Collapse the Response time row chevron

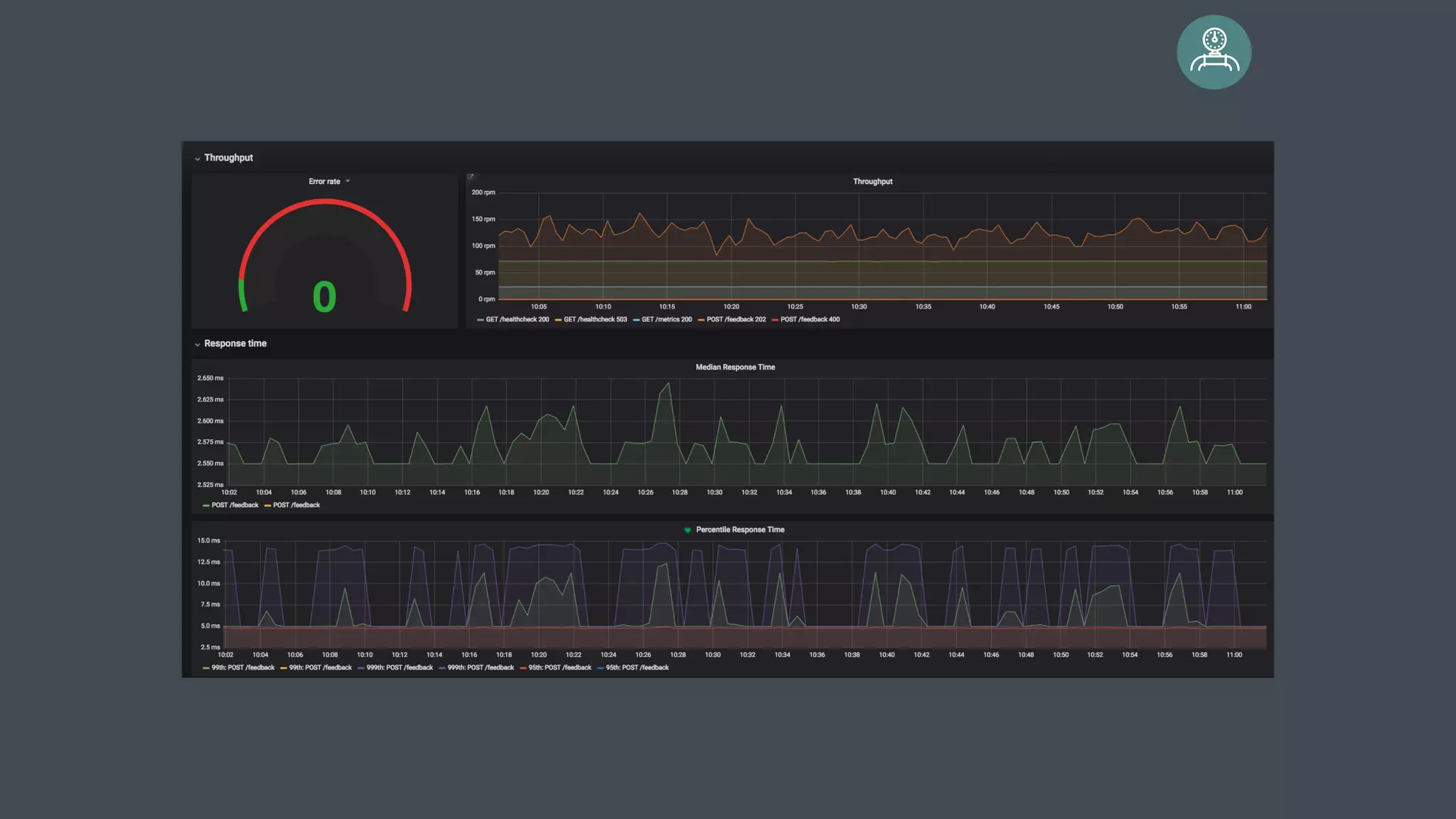coord(197,344)
